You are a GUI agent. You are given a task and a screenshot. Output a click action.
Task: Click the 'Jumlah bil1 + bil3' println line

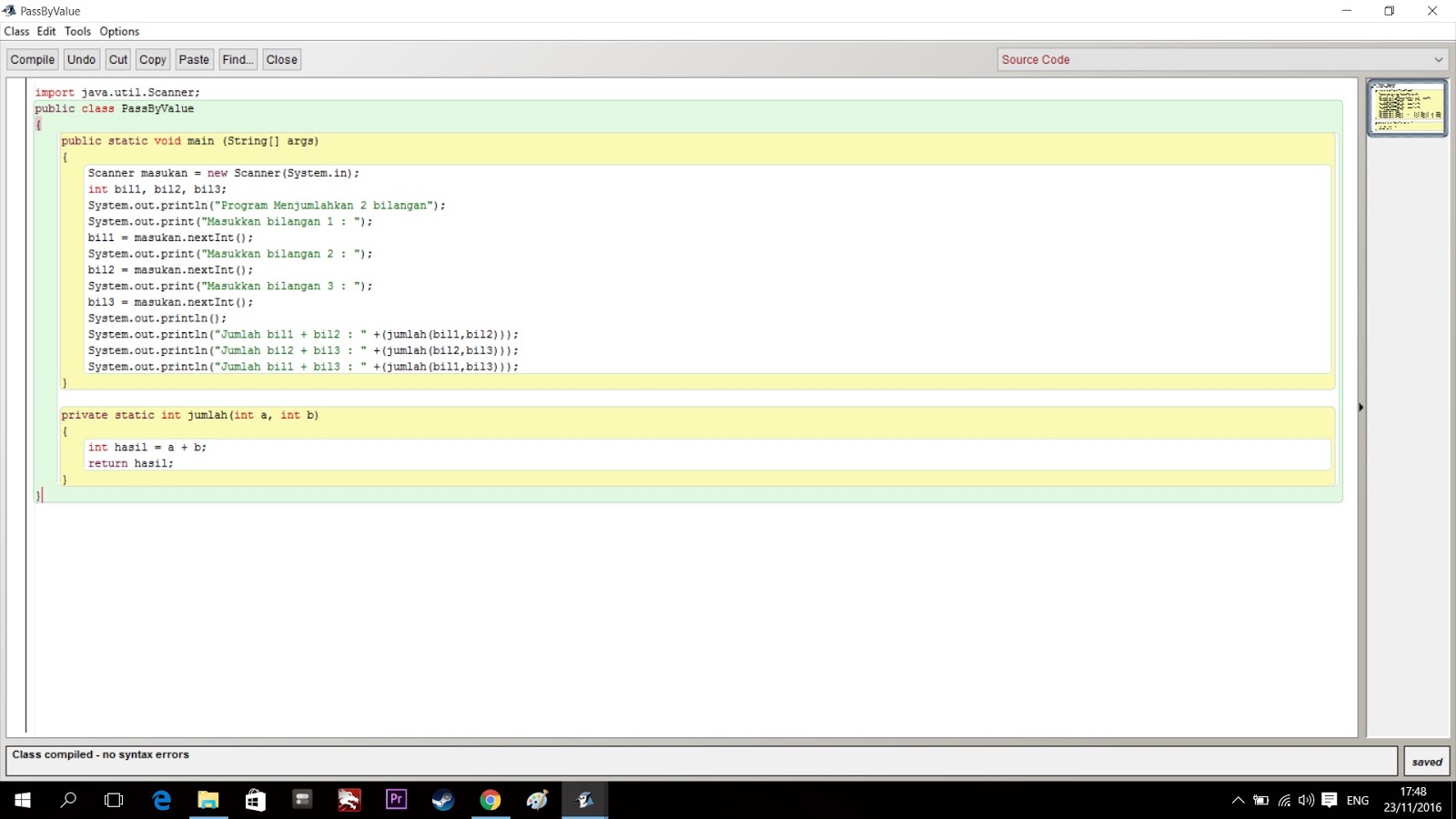(303, 367)
